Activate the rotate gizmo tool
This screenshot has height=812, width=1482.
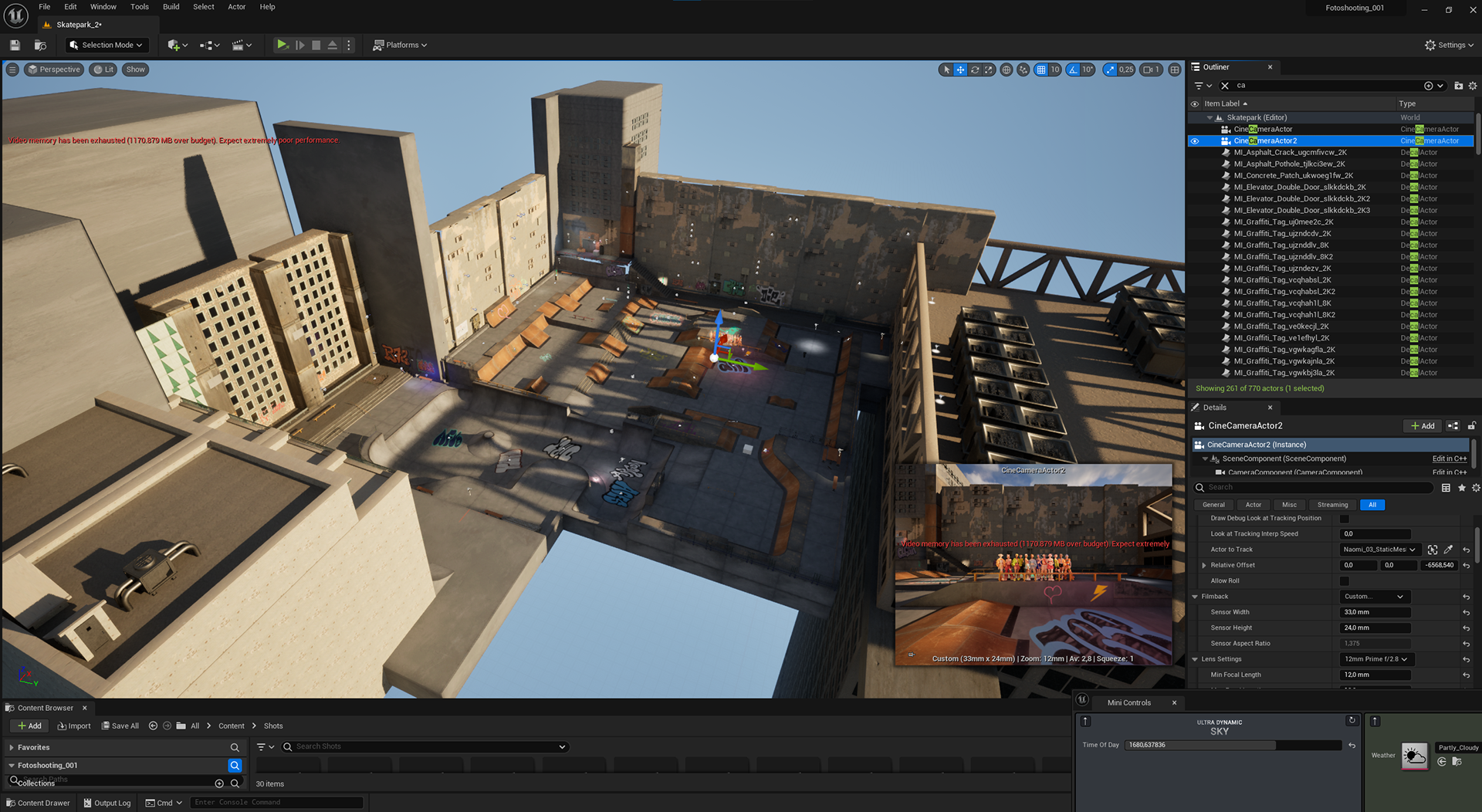(975, 69)
